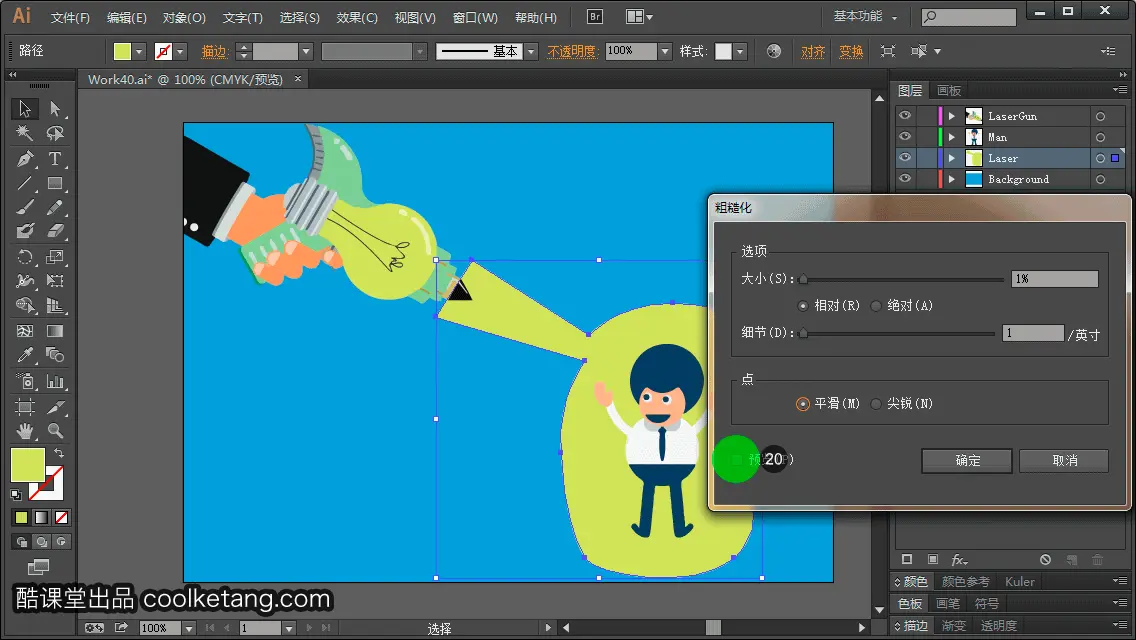1136x640 pixels.
Task: Select the Hand tool
Action: (x=25, y=431)
